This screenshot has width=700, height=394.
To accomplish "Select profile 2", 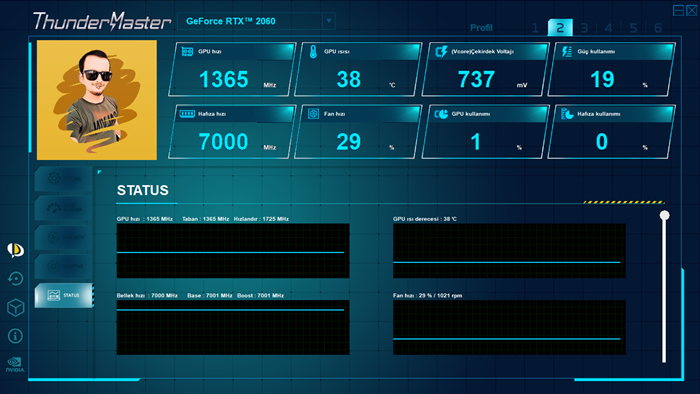I will pos(560,28).
